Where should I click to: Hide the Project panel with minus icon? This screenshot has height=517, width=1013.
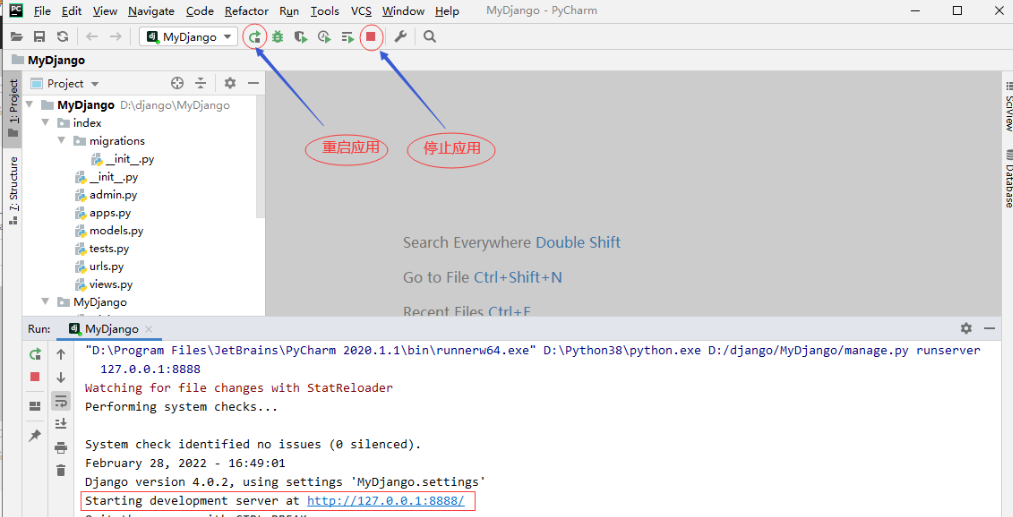253,83
